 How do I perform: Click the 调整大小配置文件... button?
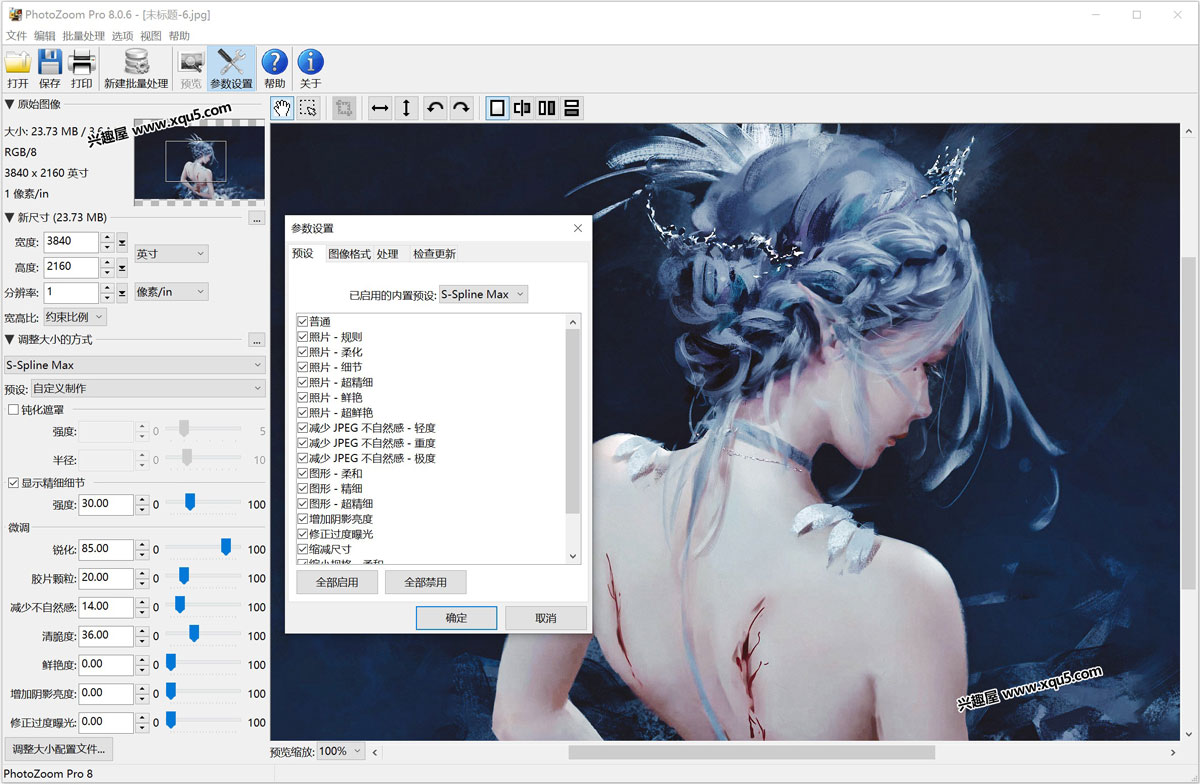[59, 748]
